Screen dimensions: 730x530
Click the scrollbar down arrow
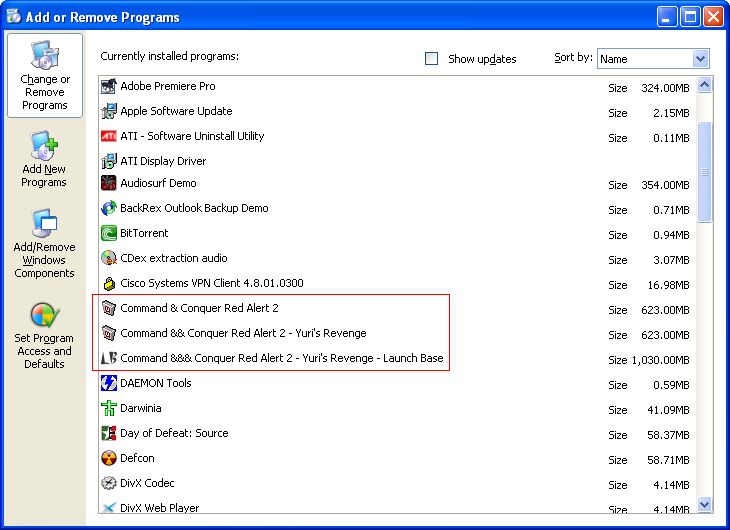pyautogui.click(x=704, y=505)
